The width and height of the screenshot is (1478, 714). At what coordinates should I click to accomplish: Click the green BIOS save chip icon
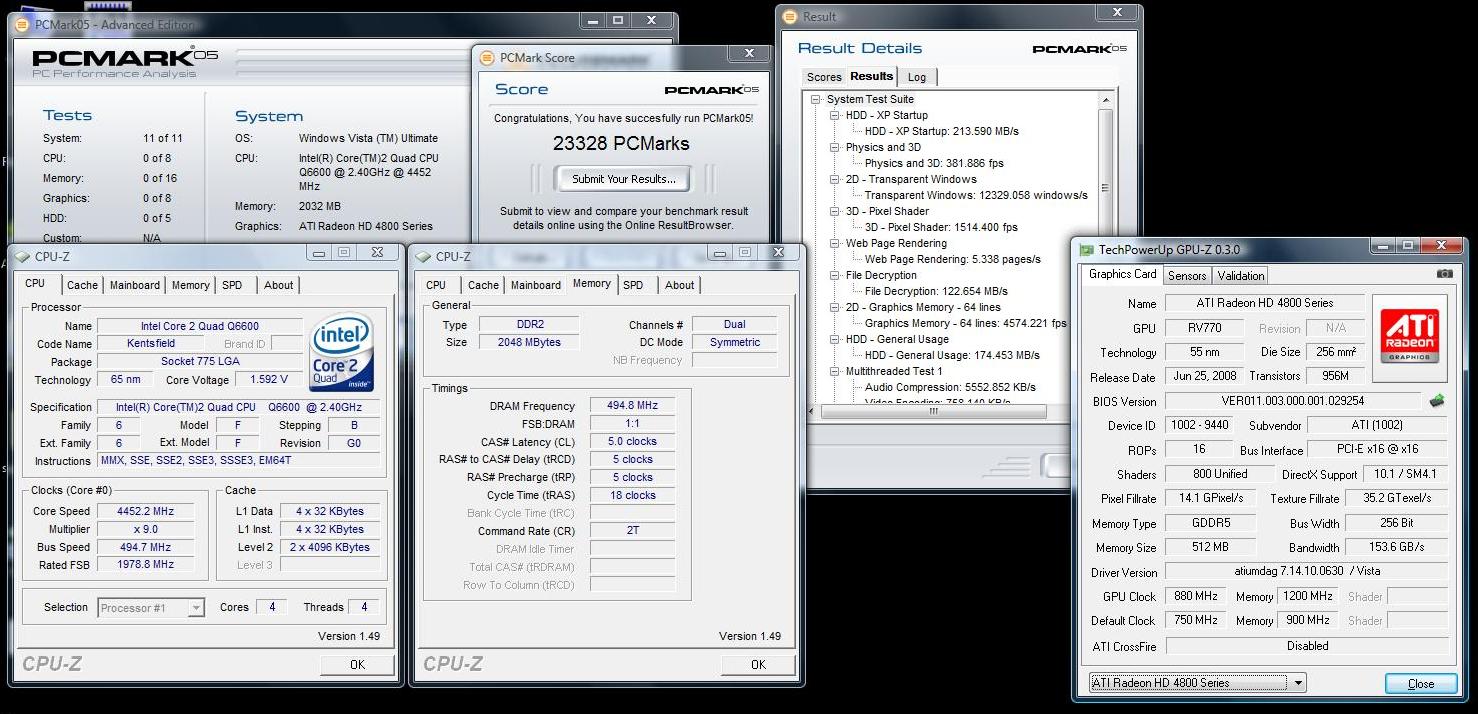click(x=1437, y=401)
